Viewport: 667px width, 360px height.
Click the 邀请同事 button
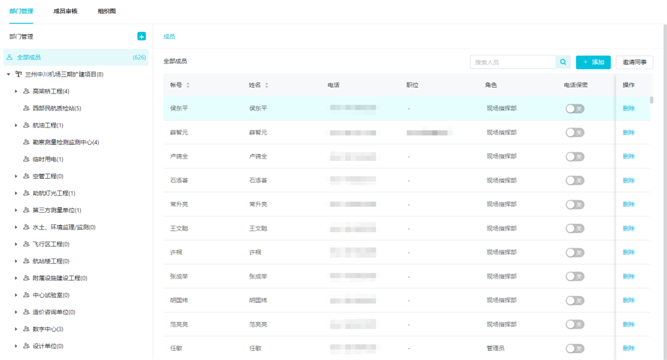(x=635, y=62)
